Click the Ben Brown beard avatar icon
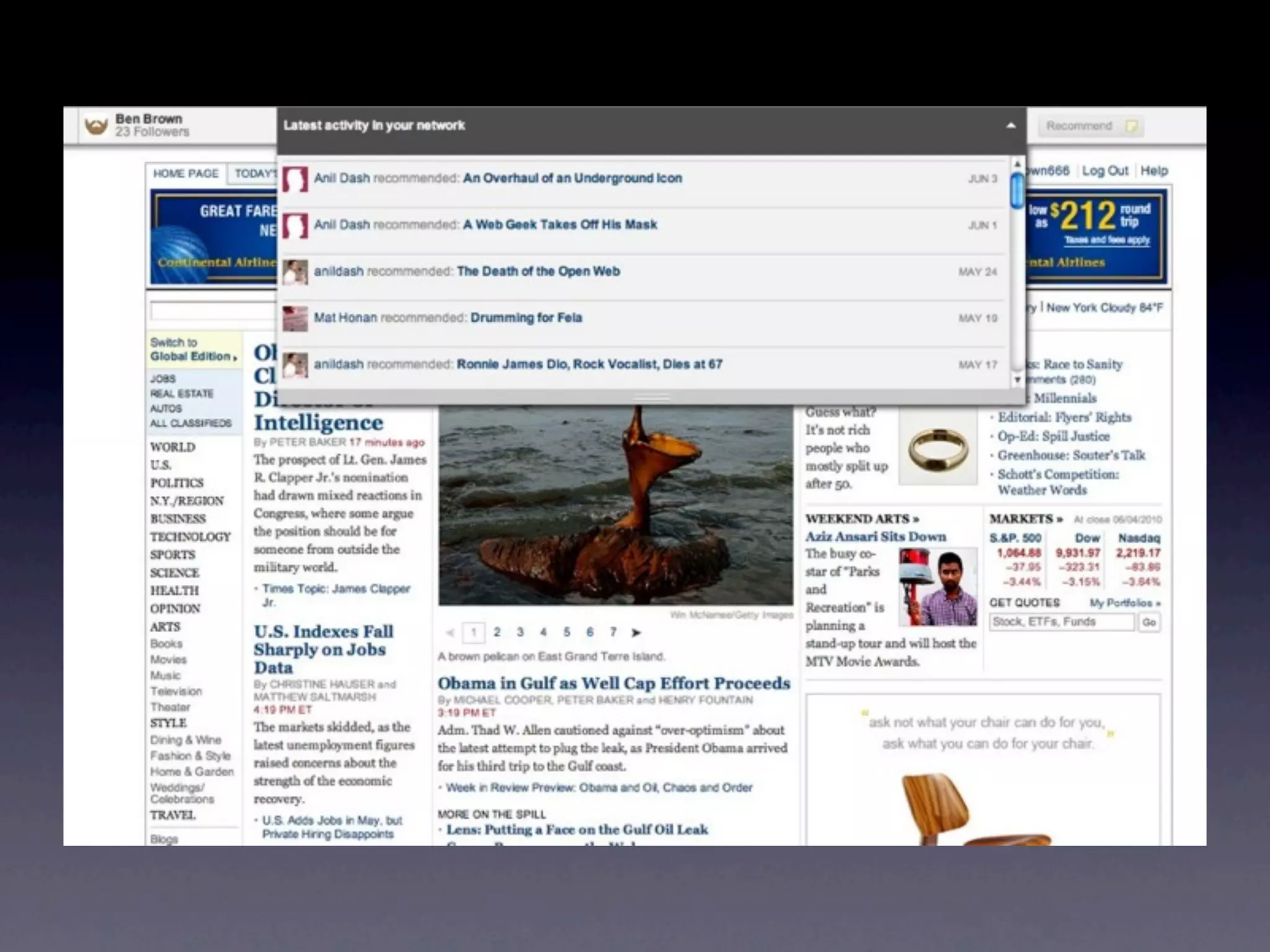The height and width of the screenshot is (952, 1270). click(x=96, y=126)
